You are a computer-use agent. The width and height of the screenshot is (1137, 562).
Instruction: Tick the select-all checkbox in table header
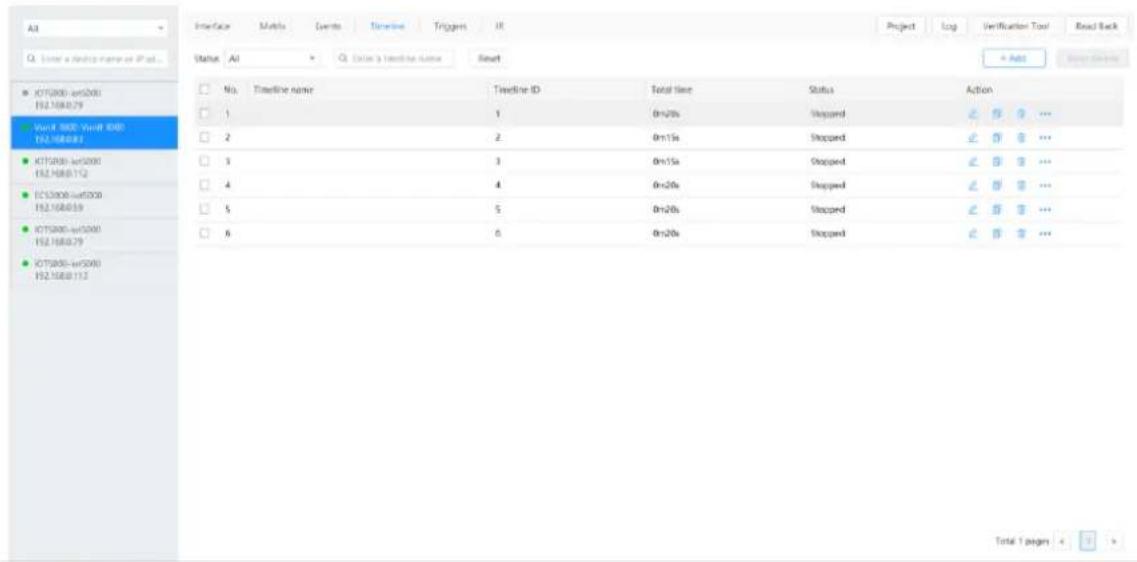(x=204, y=90)
